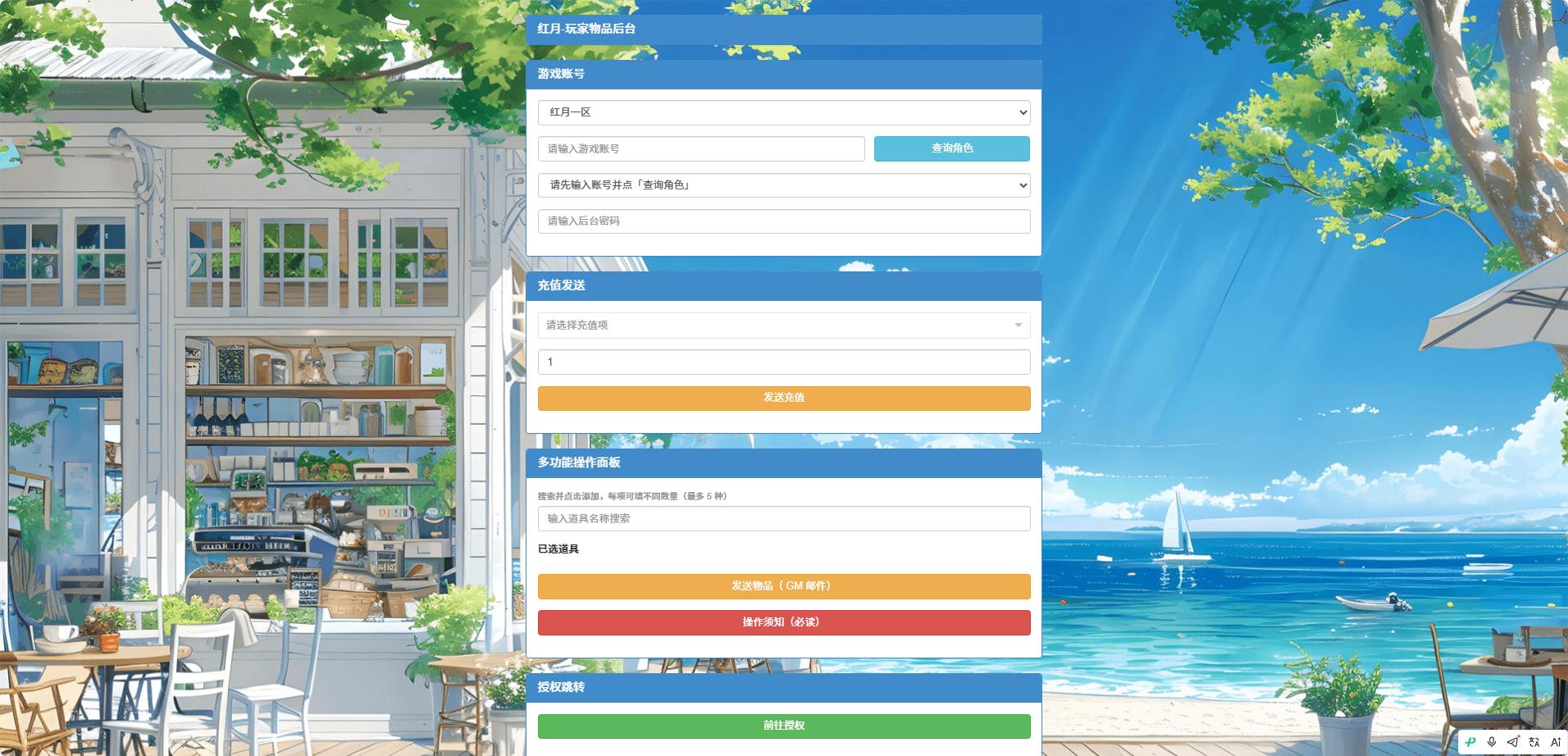Click the 查询角色 button
Viewport: 1568px width, 756px height.
[952, 148]
